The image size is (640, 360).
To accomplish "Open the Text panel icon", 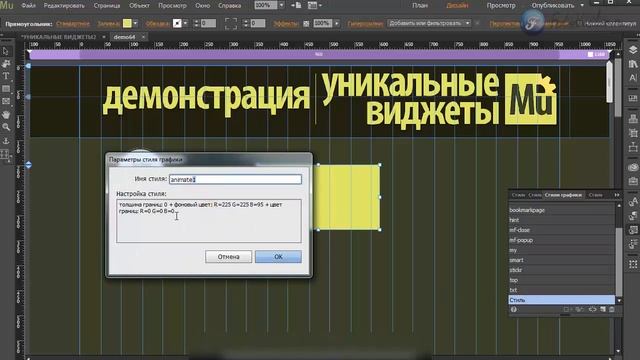I will (x=633, y=78).
